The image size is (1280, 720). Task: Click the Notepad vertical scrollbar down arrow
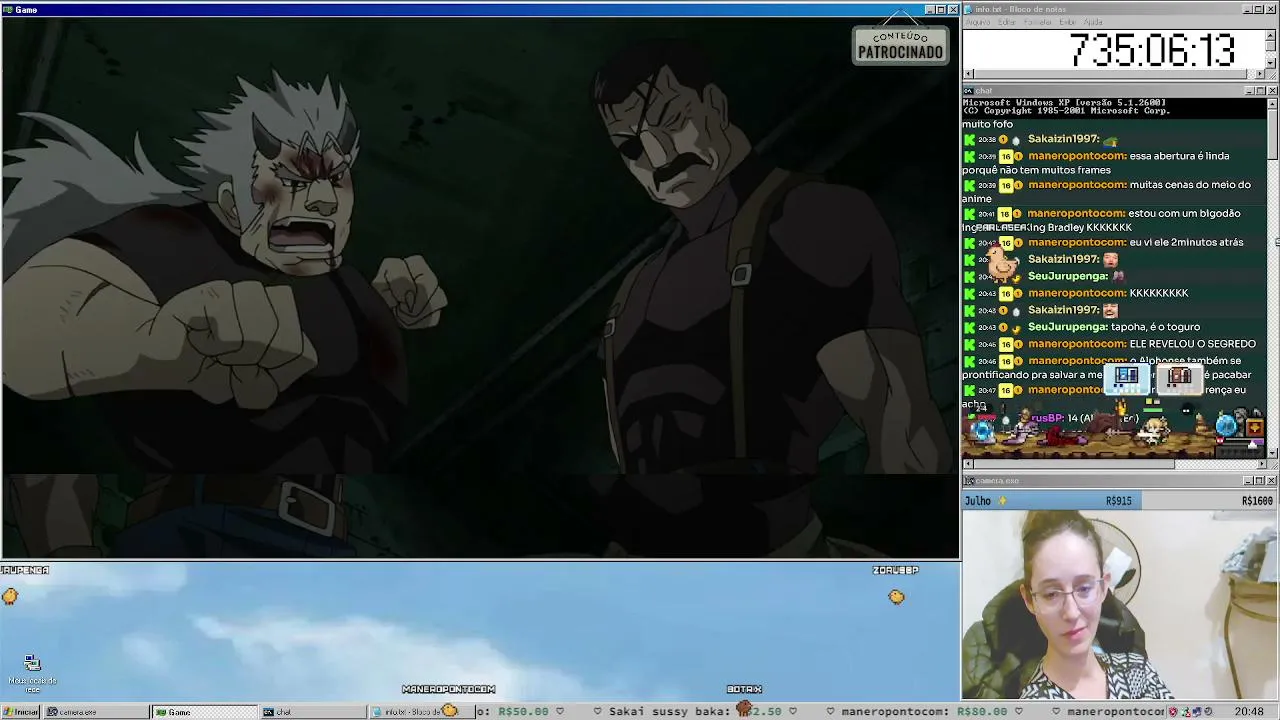(1272, 63)
